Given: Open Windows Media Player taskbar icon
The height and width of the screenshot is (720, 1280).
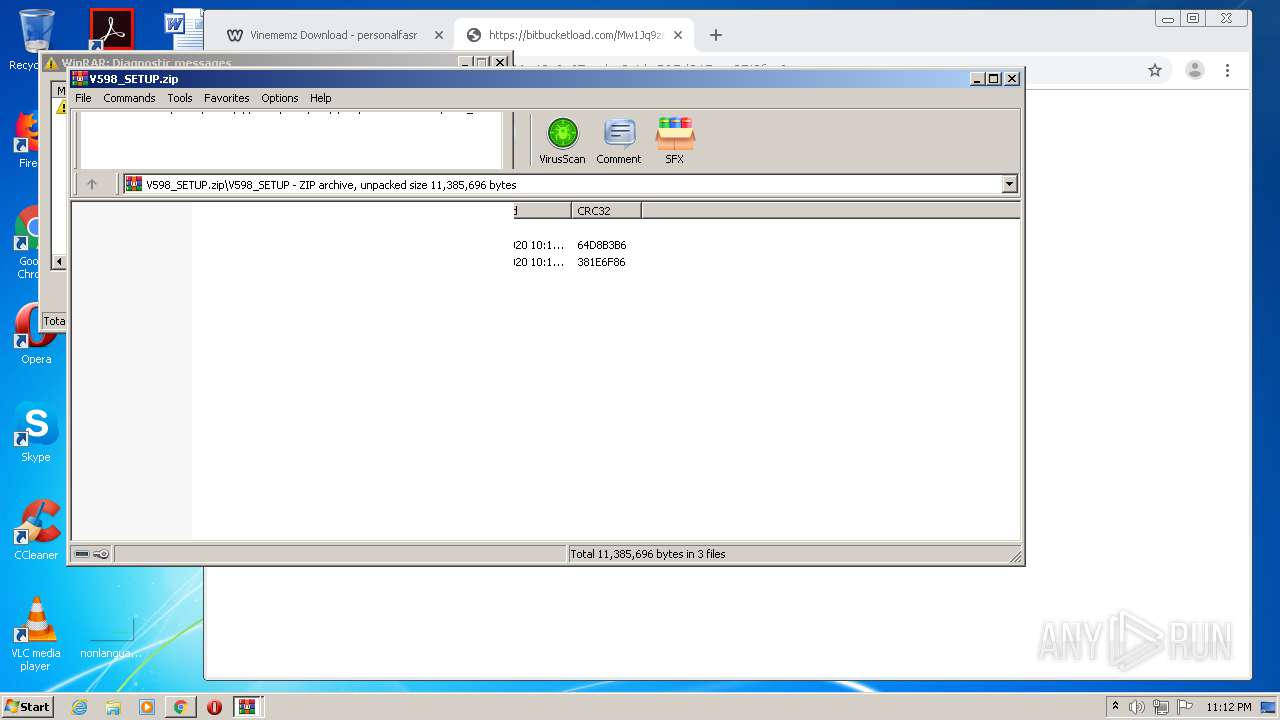Looking at the screenshot, I should point(147,707).
